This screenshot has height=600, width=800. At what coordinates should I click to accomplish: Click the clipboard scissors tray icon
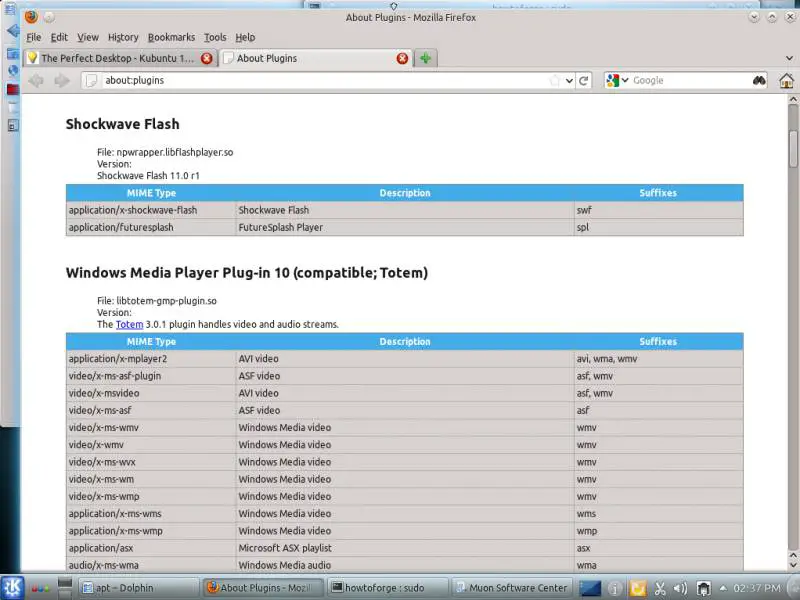coord(660,588)
